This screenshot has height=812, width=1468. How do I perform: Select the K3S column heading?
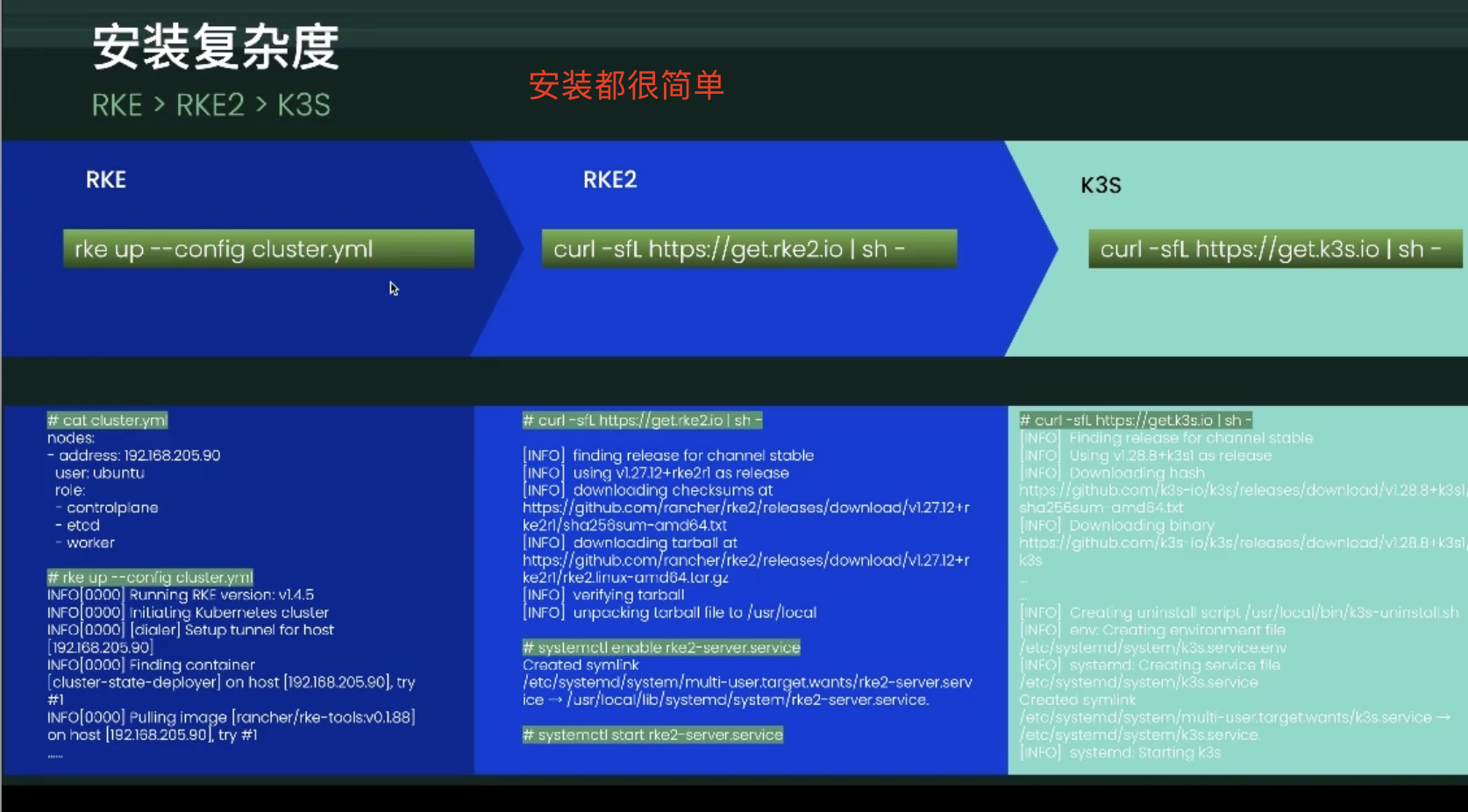[x=1101, y=185]
